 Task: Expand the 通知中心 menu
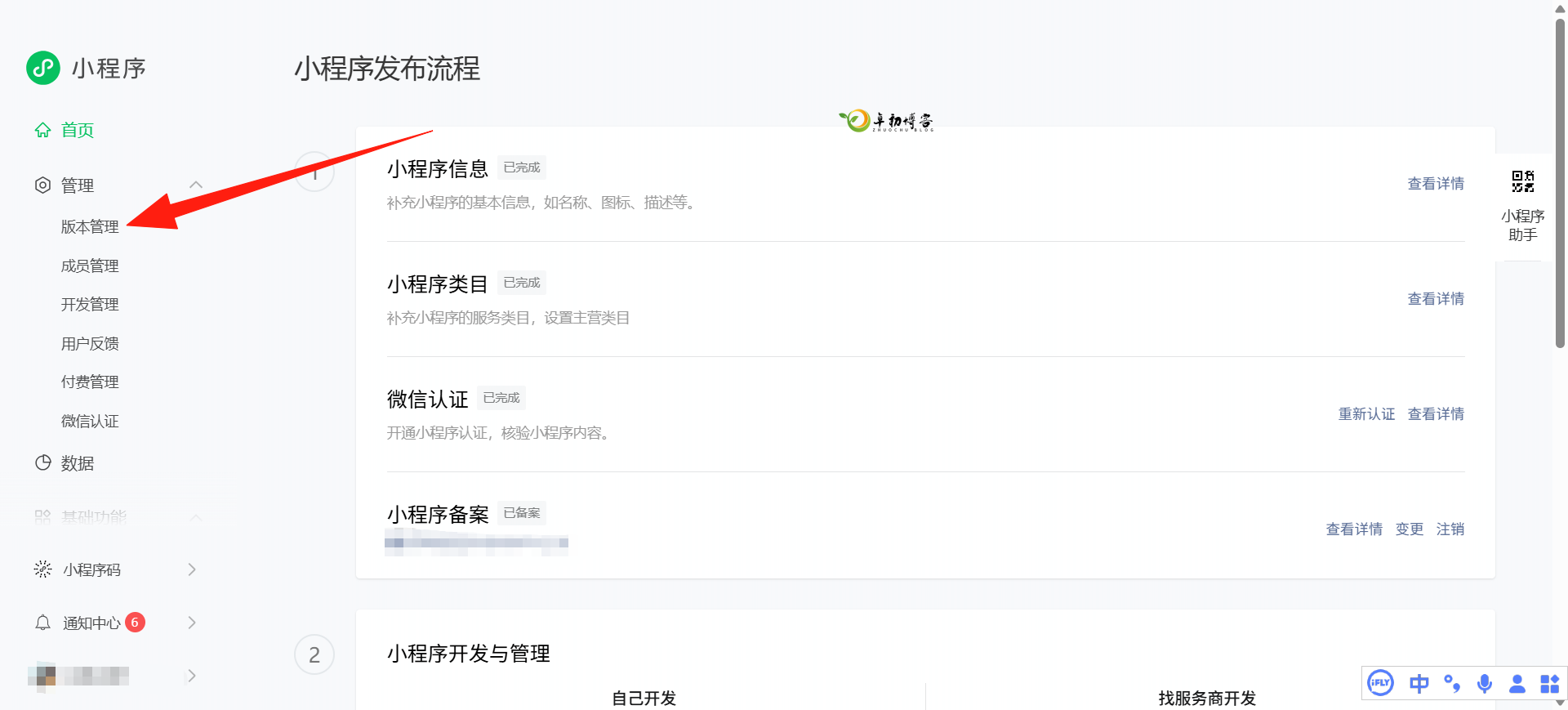(x=193, y=622)
